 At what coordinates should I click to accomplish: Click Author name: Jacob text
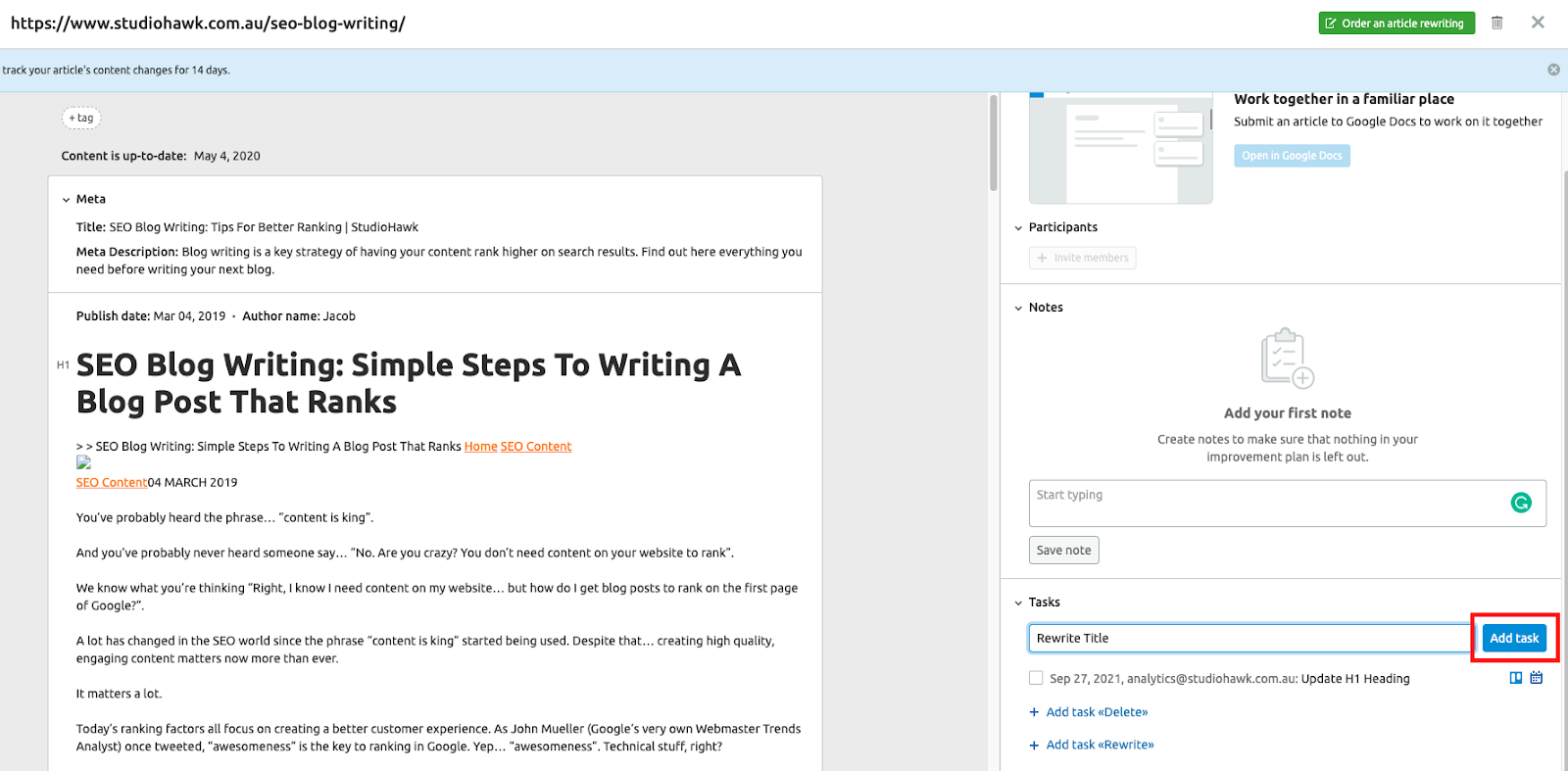pos(299,316)
